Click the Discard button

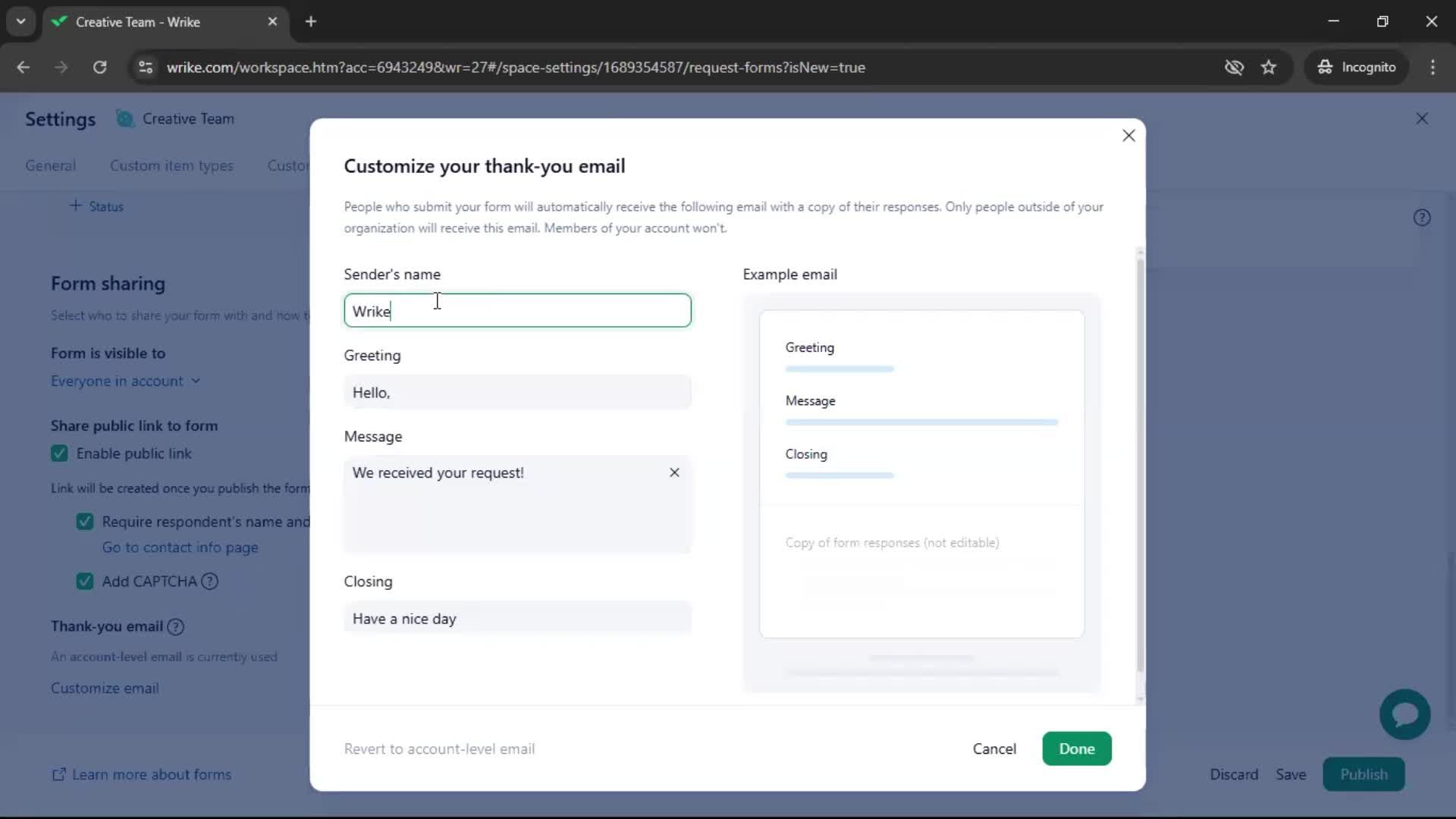pos(1234,775)
